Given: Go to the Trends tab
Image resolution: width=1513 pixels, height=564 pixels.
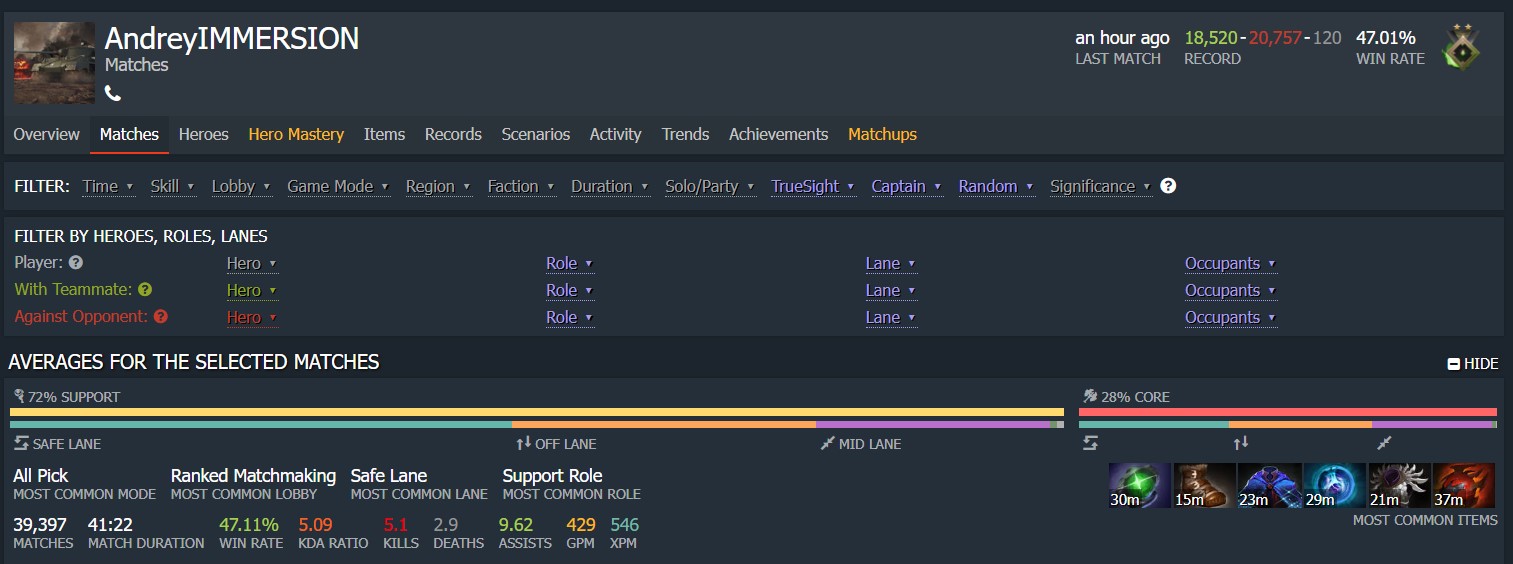Looking at the screenshot, I should (685, 134).
